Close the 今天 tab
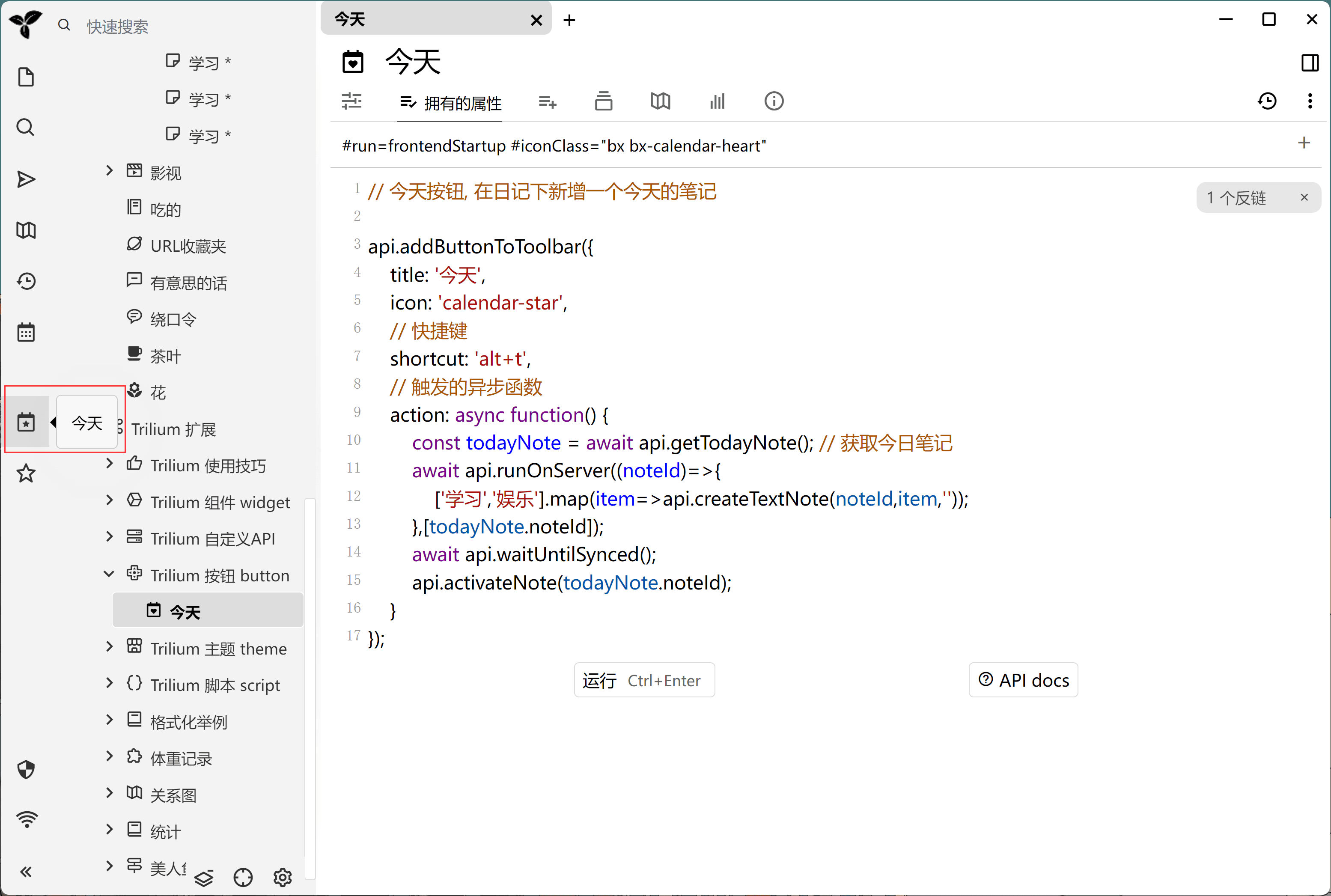 [x=536, y=21]
